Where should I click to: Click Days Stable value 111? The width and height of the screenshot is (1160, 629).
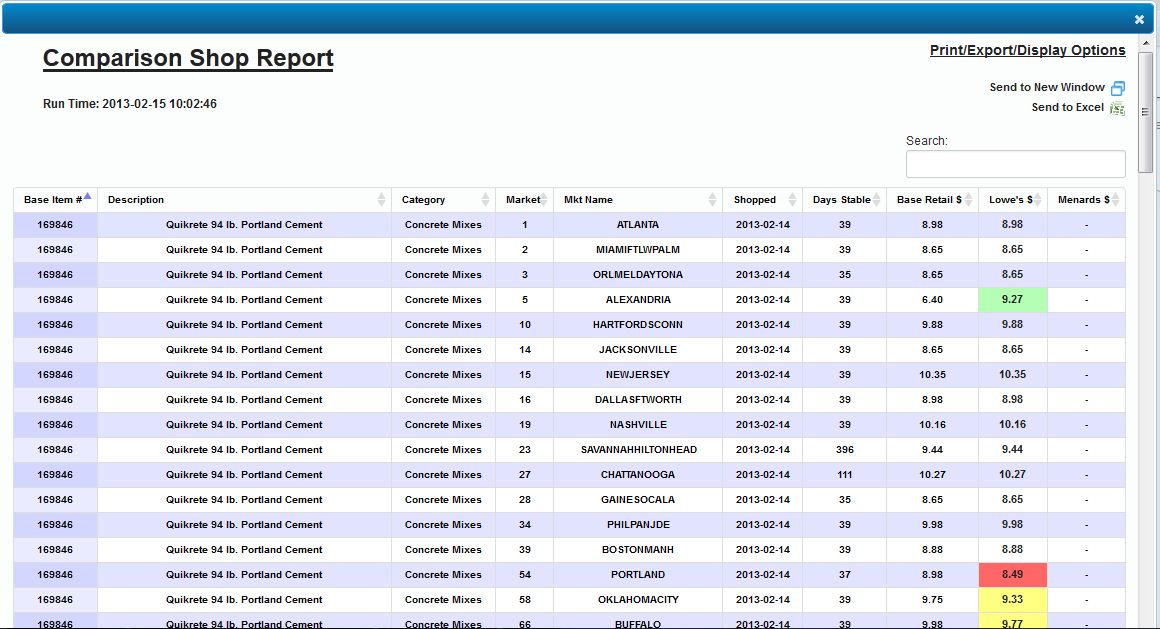point(845,474)
